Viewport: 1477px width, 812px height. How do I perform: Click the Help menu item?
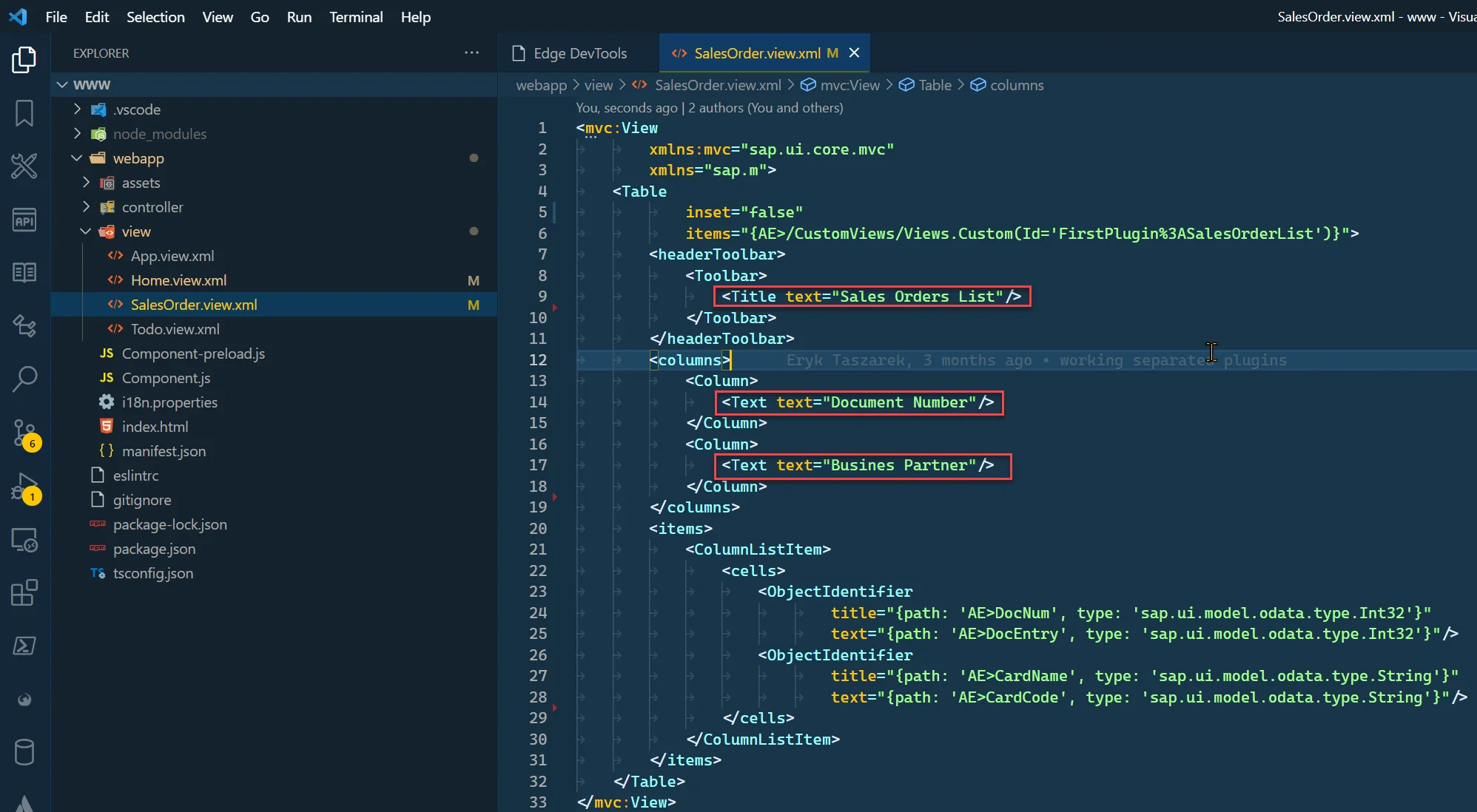tap(415, 17)
